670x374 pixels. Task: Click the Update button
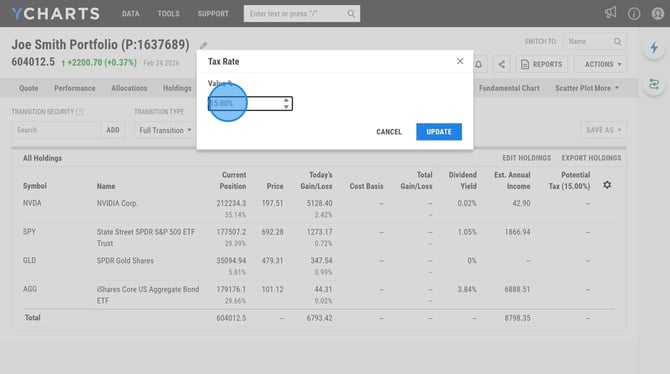point(439,132)
